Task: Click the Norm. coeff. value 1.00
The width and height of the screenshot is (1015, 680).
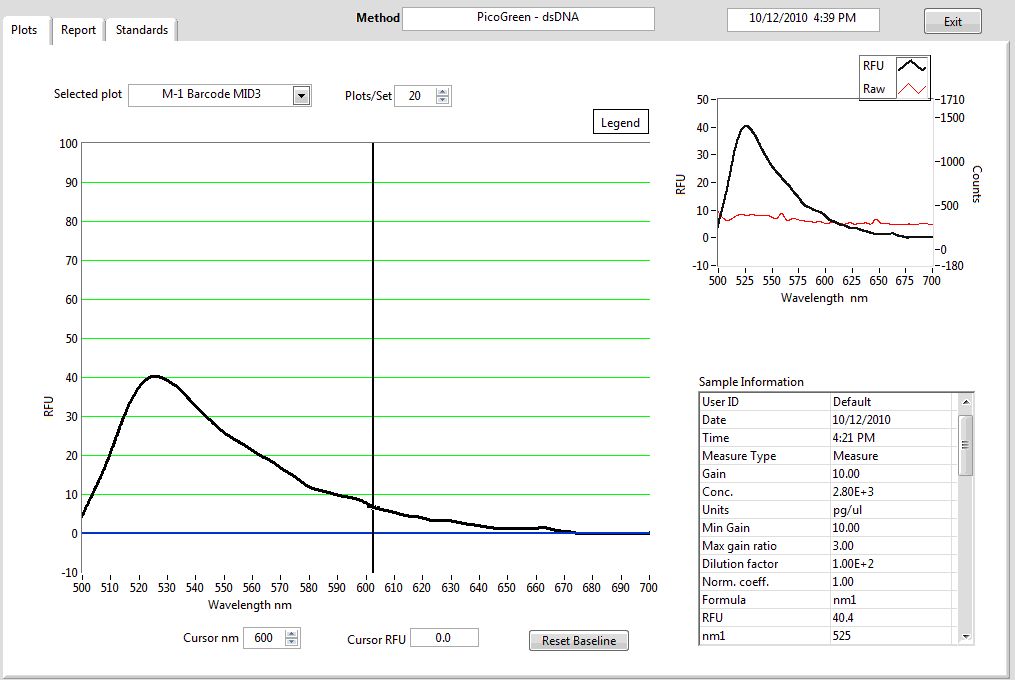Action: [x=843, y=582]
